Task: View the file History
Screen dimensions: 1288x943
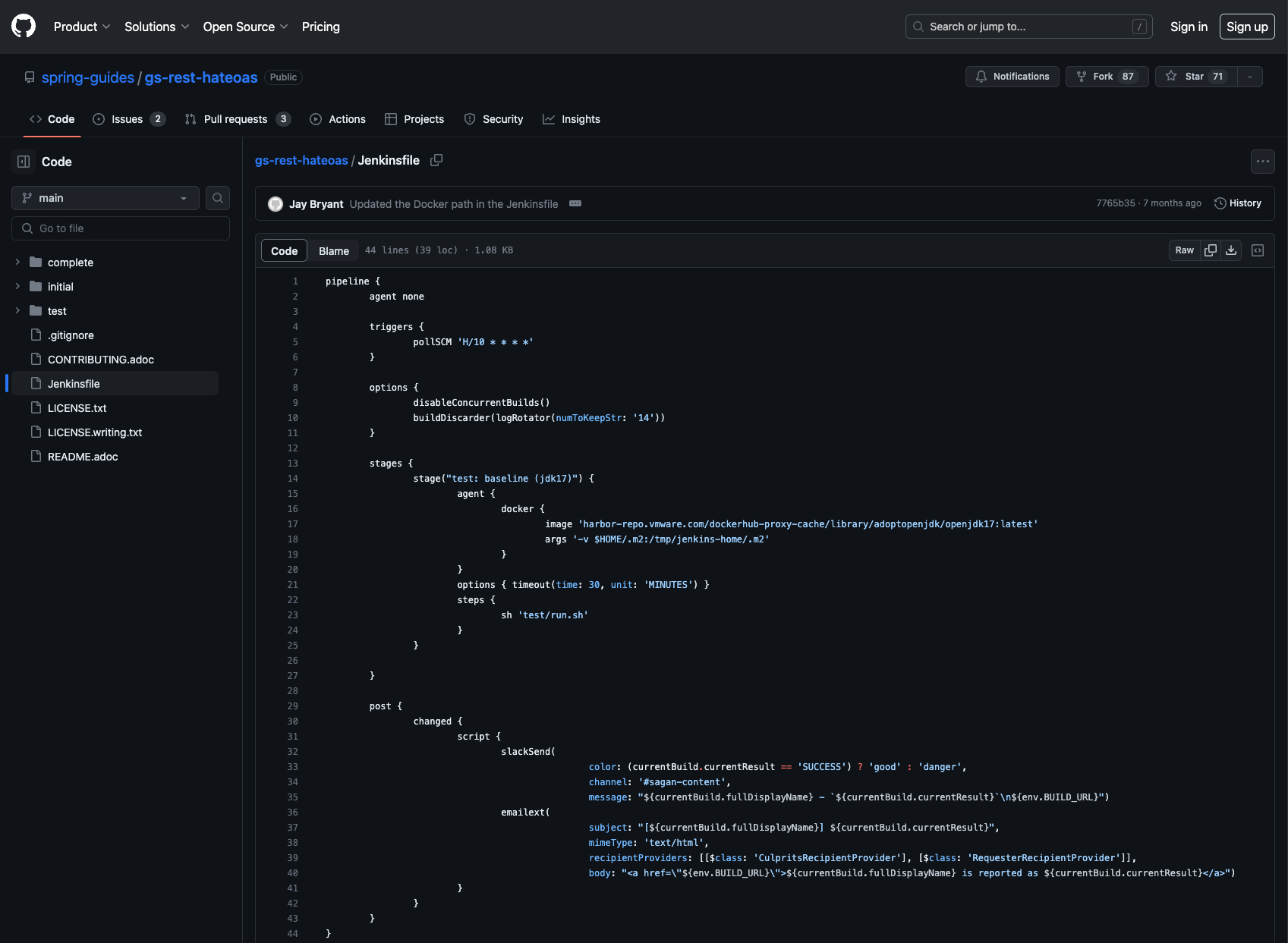Action: pos(1238,203)
